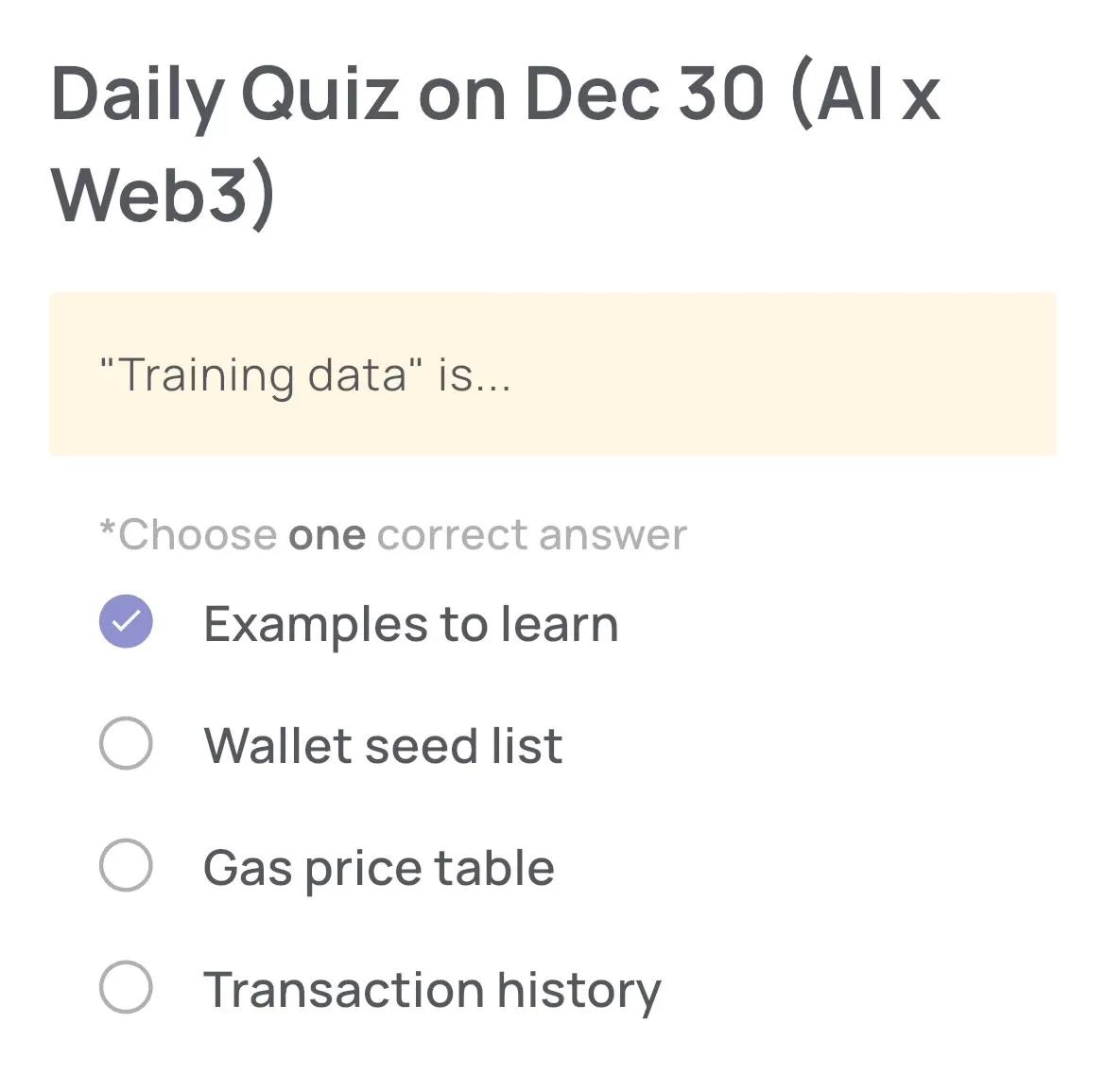
Task: Click the empty circle beside 'Transaction history'
Action: pyautogui.click(x=126, y=987)
